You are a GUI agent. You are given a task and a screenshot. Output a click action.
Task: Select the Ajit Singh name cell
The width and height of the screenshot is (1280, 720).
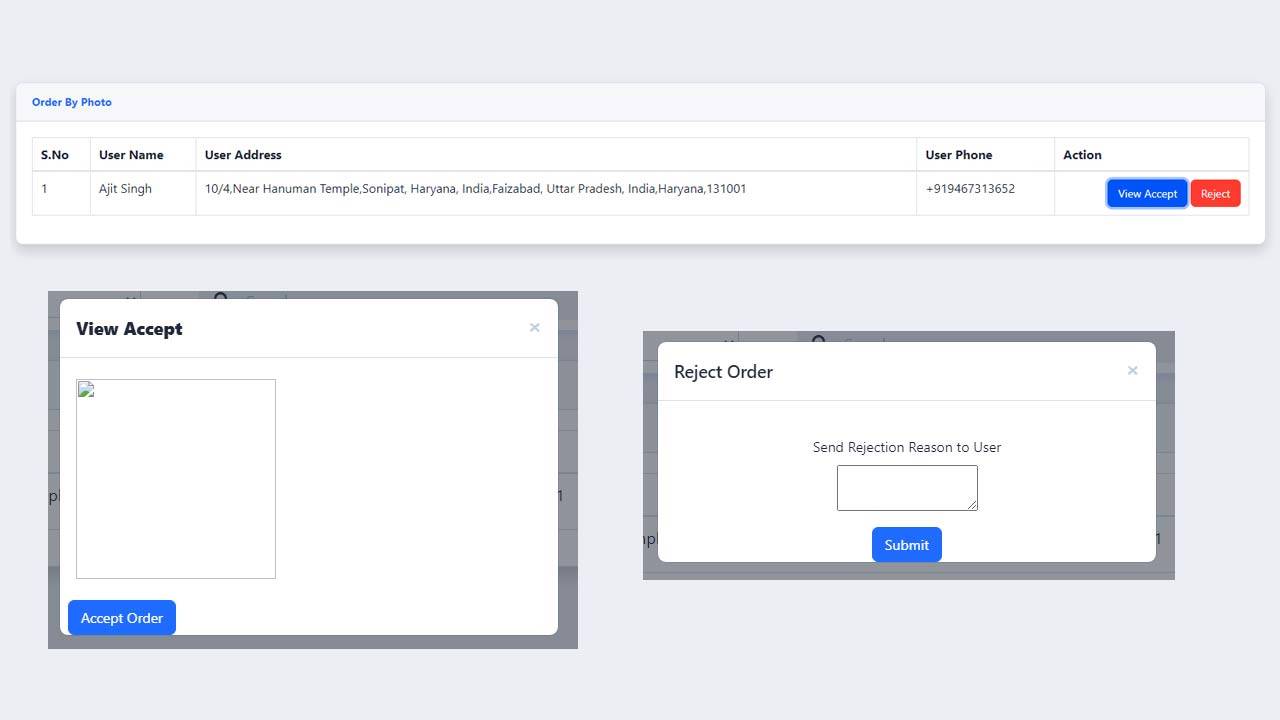(125, 189)
